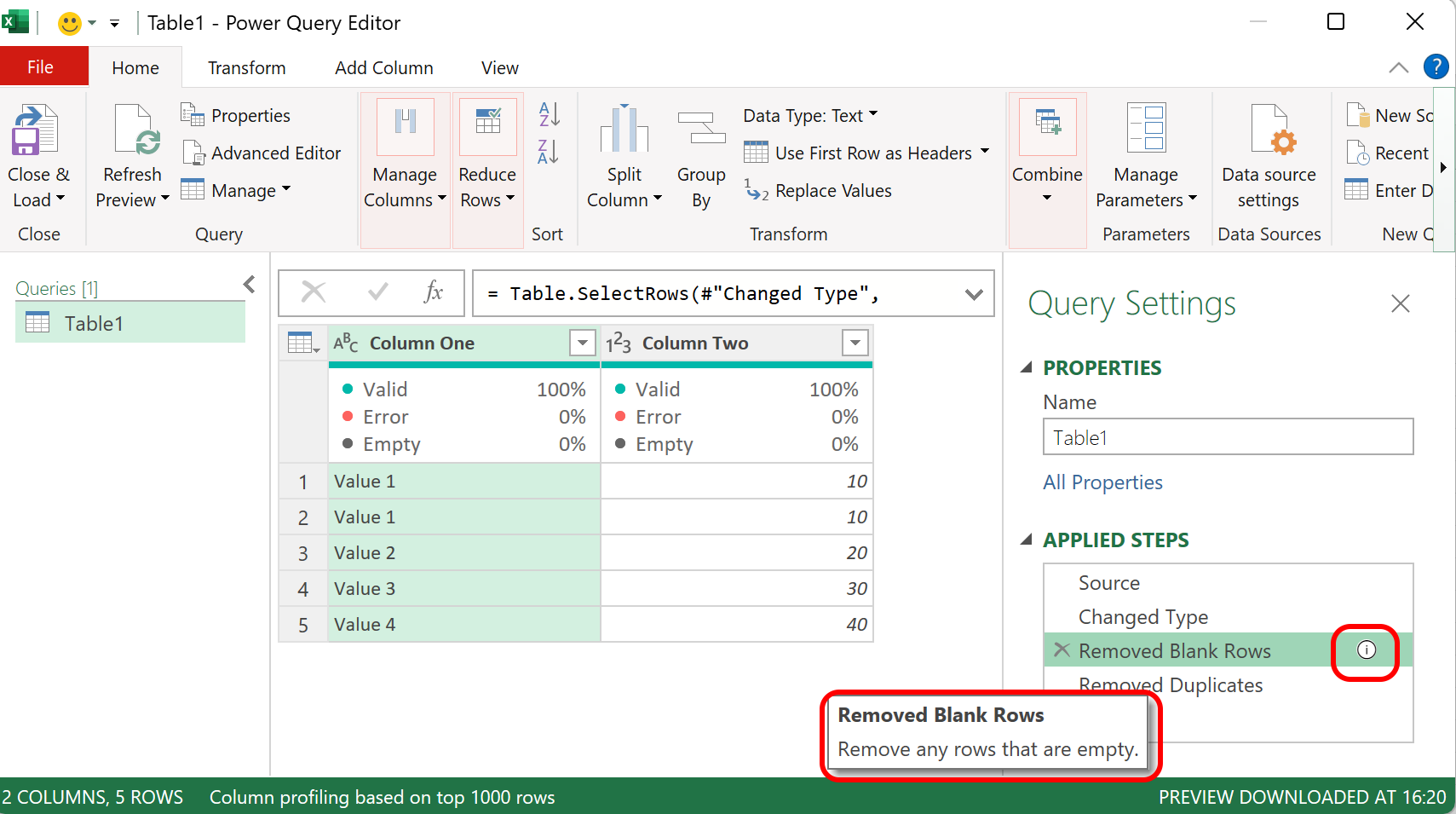Viewport: 1456px width, 814px height.
Task: Open Column Two filter dropdown
Action: click(855, 343)
